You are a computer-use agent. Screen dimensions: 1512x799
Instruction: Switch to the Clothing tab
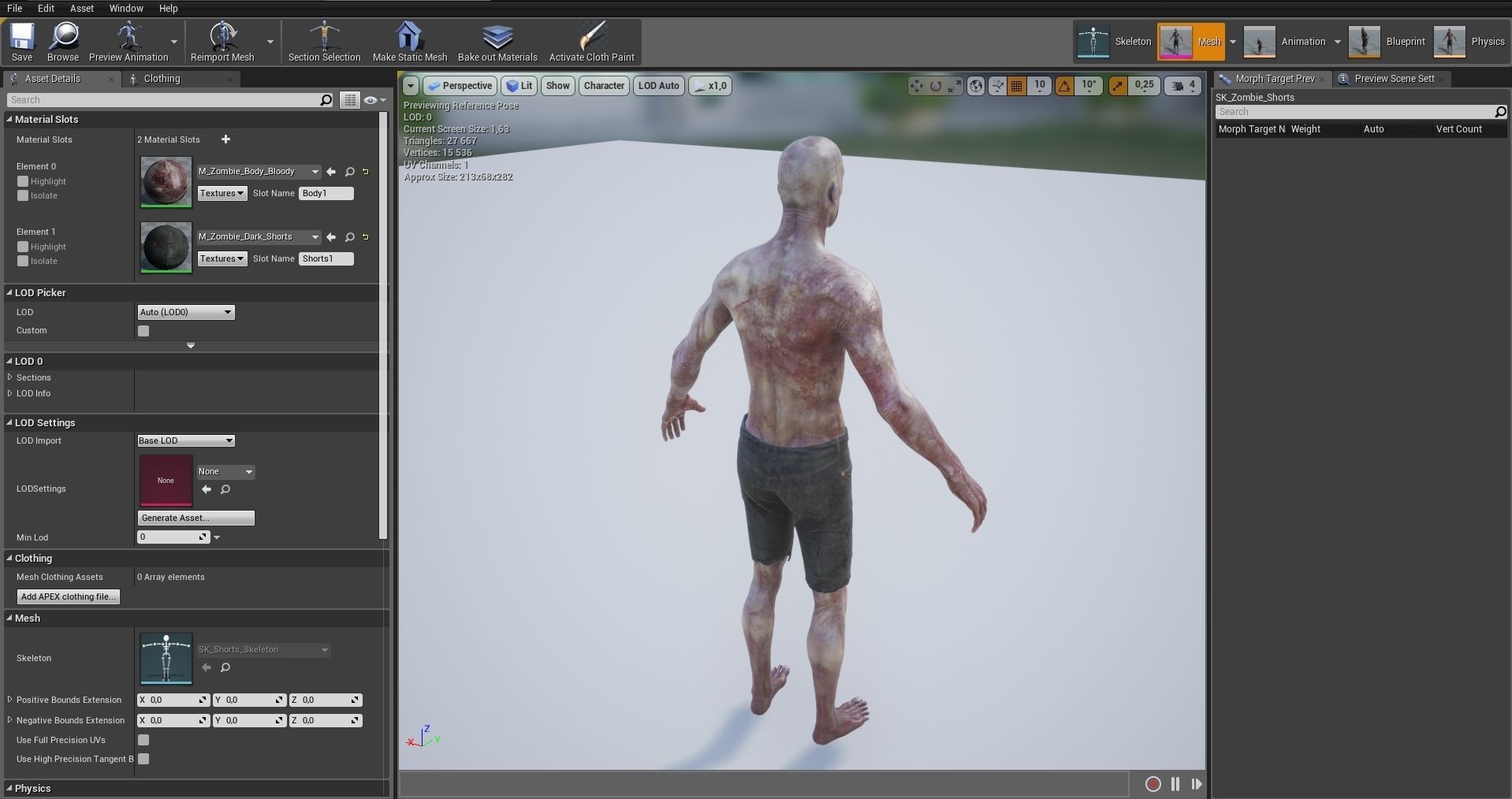[164, 79]
